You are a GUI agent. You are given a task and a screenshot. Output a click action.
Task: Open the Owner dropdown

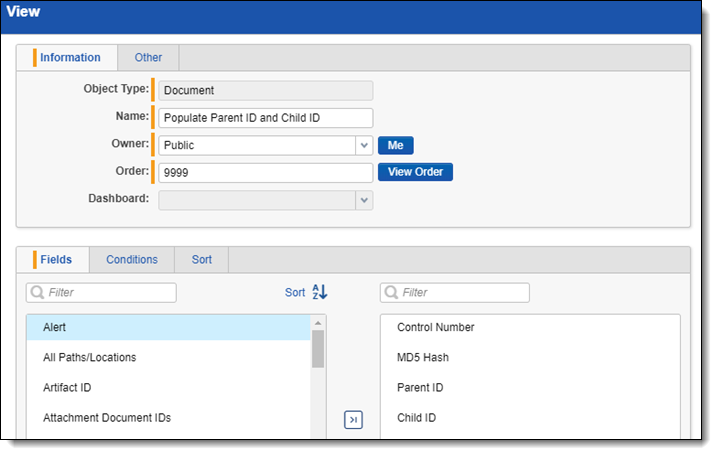tap(363, 145)
